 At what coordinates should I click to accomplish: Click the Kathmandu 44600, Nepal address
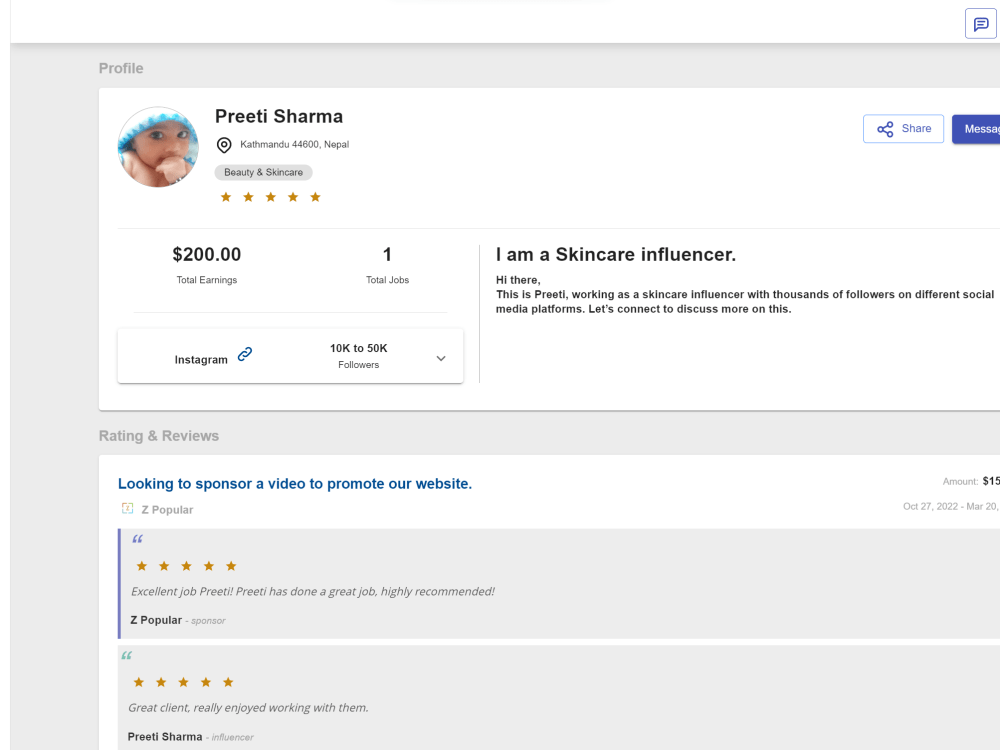tap(295, 145)
